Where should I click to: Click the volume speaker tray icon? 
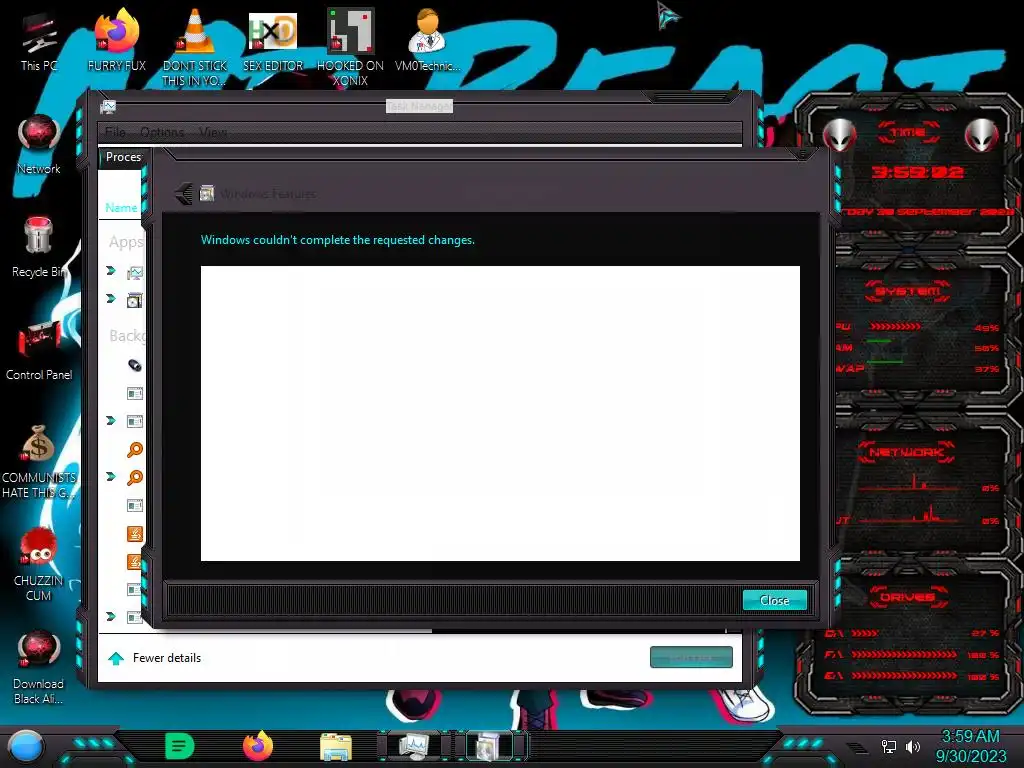coord(913,746)
